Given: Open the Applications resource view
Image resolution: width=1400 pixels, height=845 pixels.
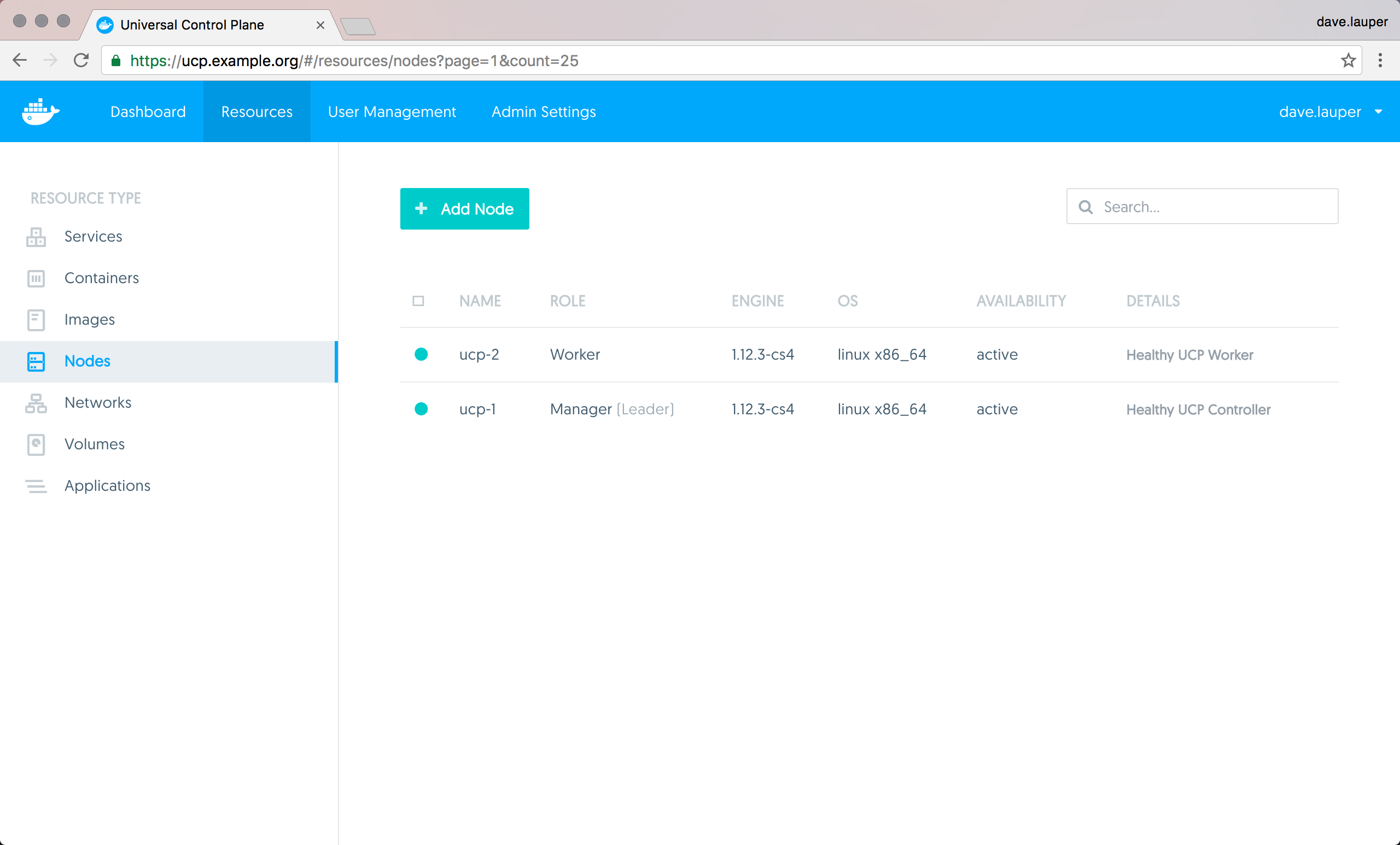Looking at the screenshot, I should [107, 485].
